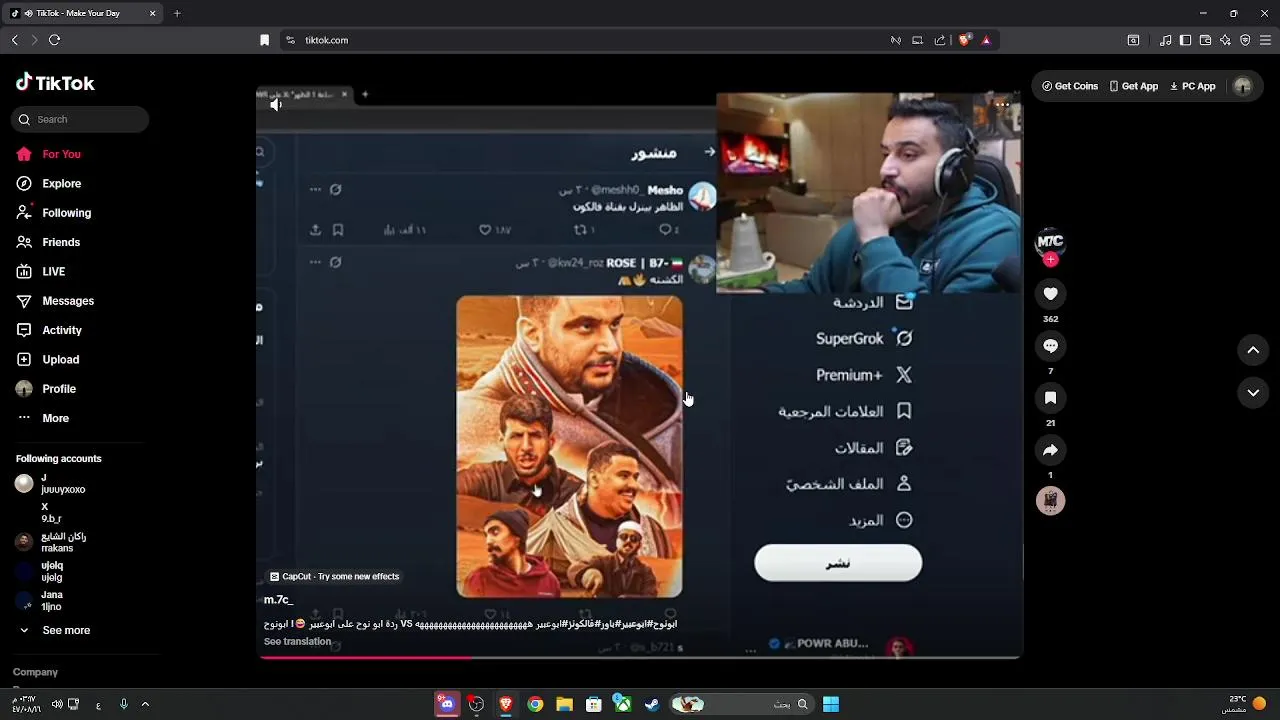This screenshot has width=1280, height=720.
Task: Click the share page icon in address bar
Action: coord(940,40)
